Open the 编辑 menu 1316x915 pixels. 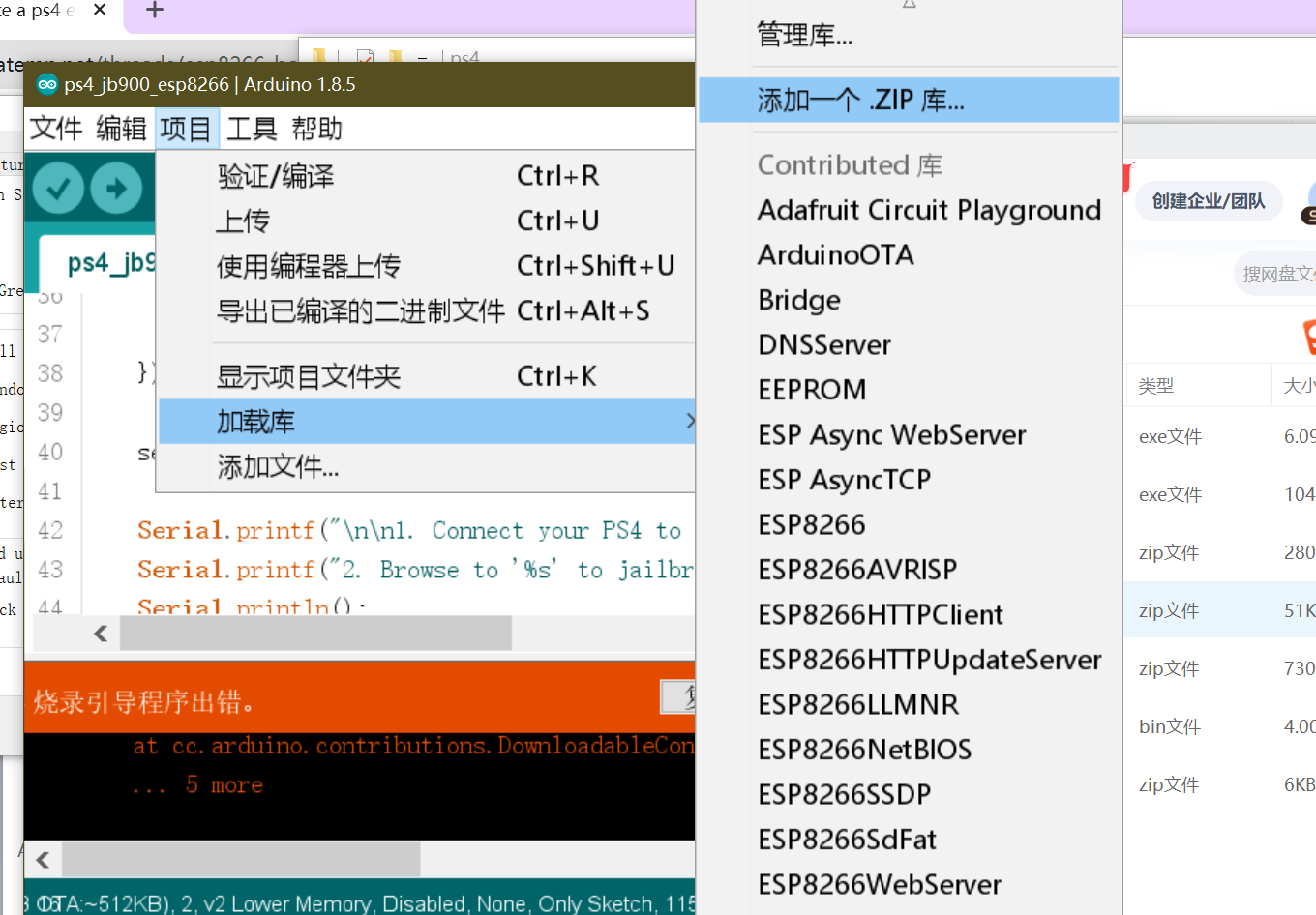[x=121, y=129]
